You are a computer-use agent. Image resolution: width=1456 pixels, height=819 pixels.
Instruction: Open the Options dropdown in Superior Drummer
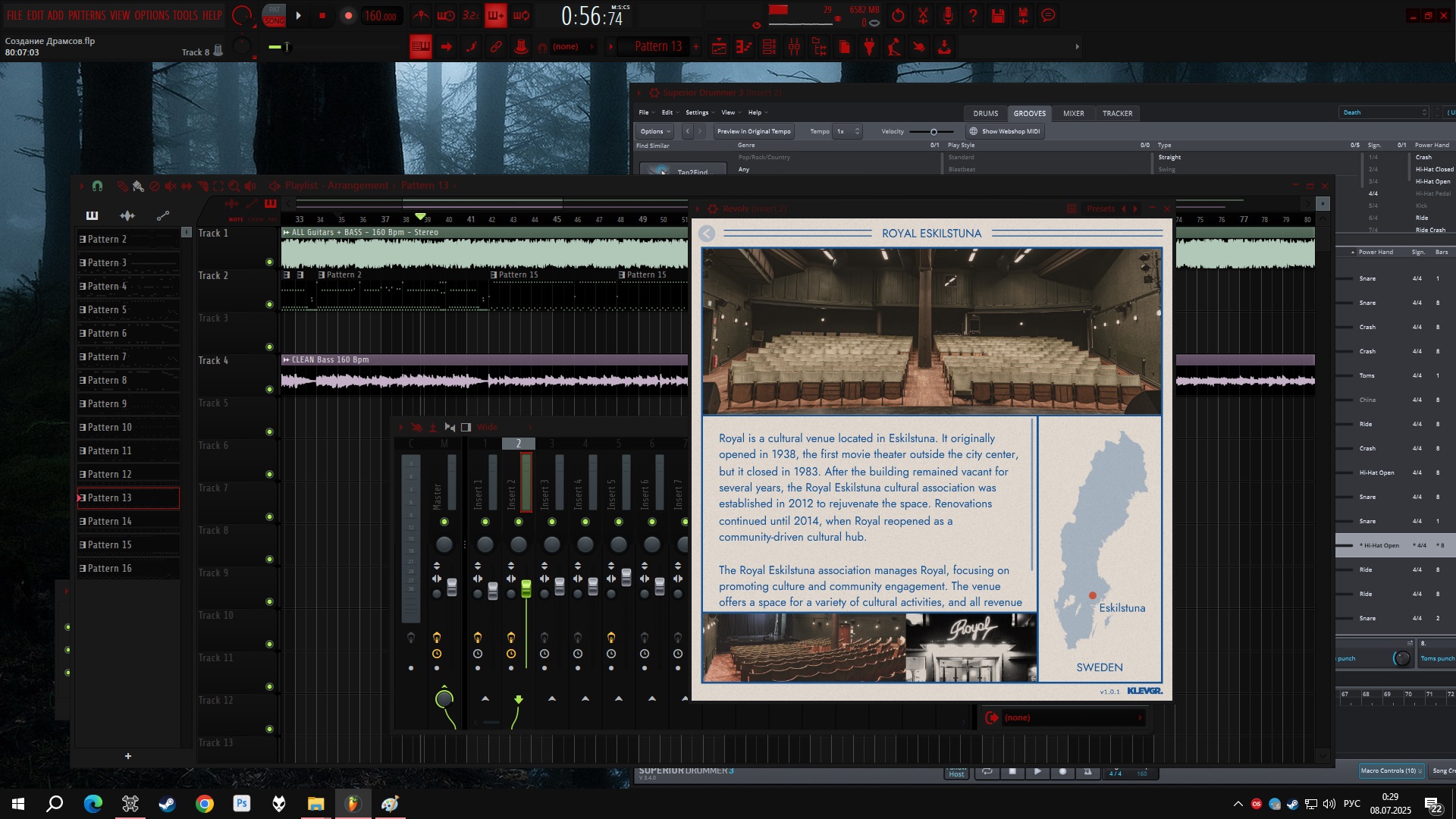click(x=654, y=131)
